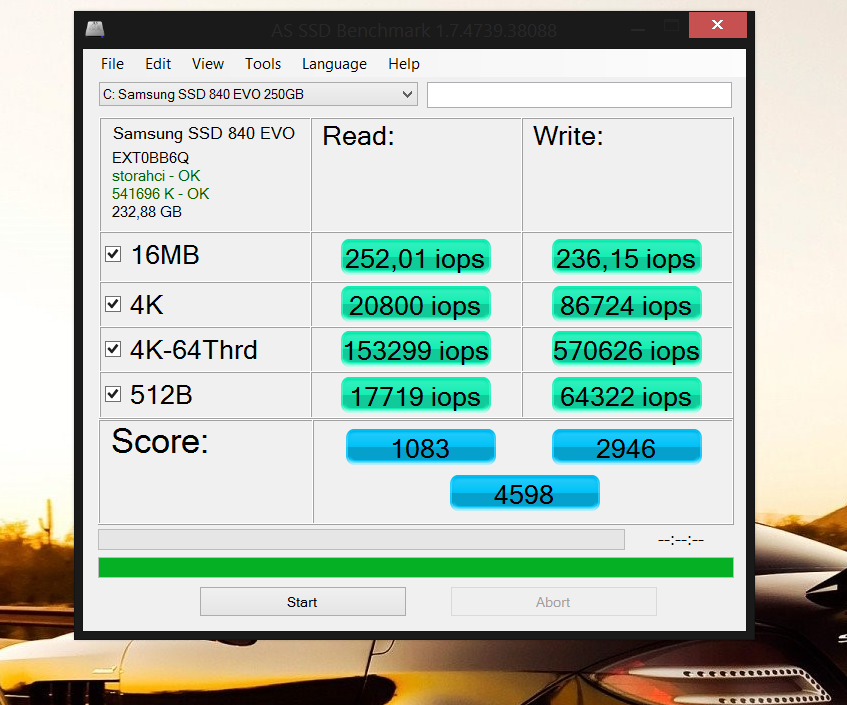Click the --:--:-- elapsed time indicator
This screenshot has height=705, width=847.
[x=681, y=540]
